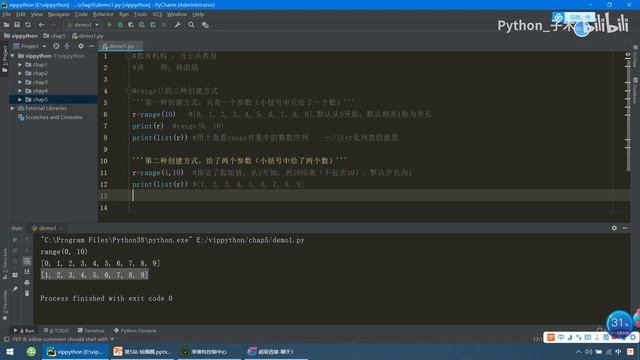The image size is (640, 360).
Task: Open the VCS menu
Action: pos(157,14)
